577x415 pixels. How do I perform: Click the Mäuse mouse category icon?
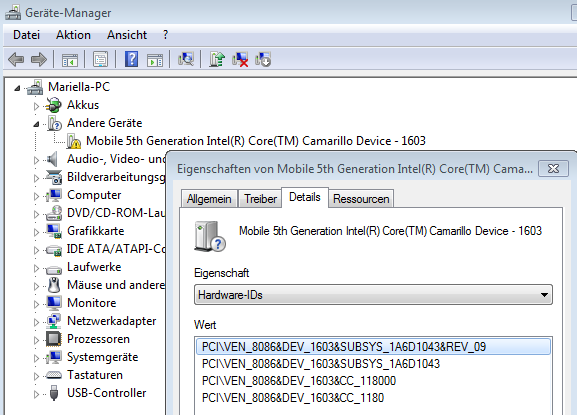click(x=54, y=285)
